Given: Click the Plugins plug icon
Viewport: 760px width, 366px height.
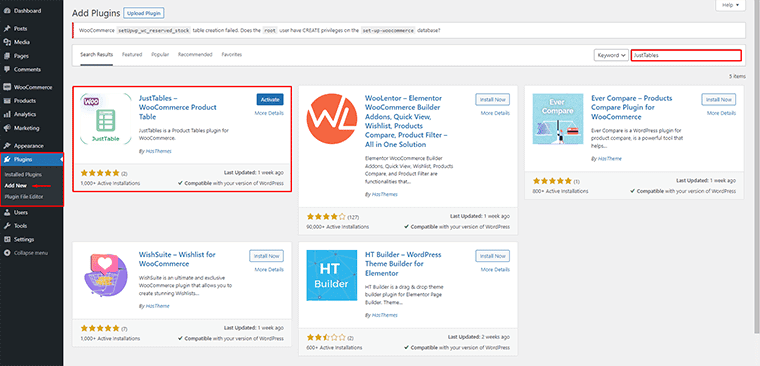Looking at the screenshot, I should tap(7, 159).
